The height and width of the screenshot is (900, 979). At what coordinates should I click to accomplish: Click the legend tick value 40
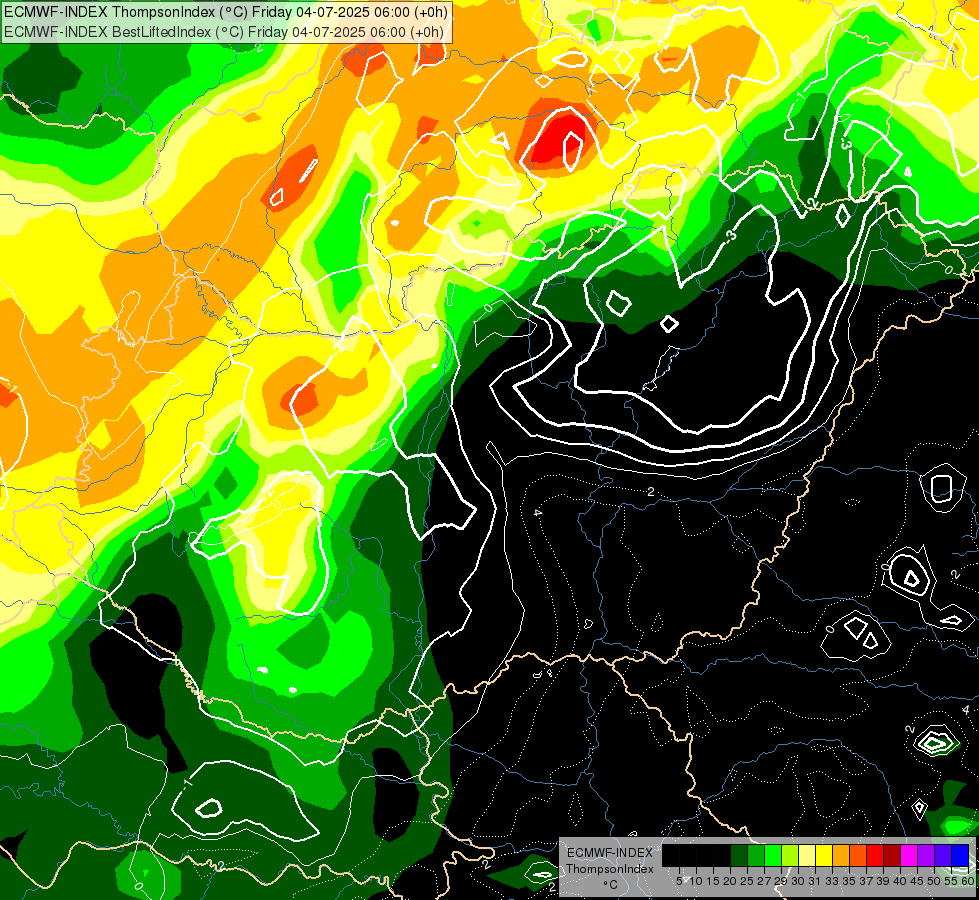(x=900, y=881)
